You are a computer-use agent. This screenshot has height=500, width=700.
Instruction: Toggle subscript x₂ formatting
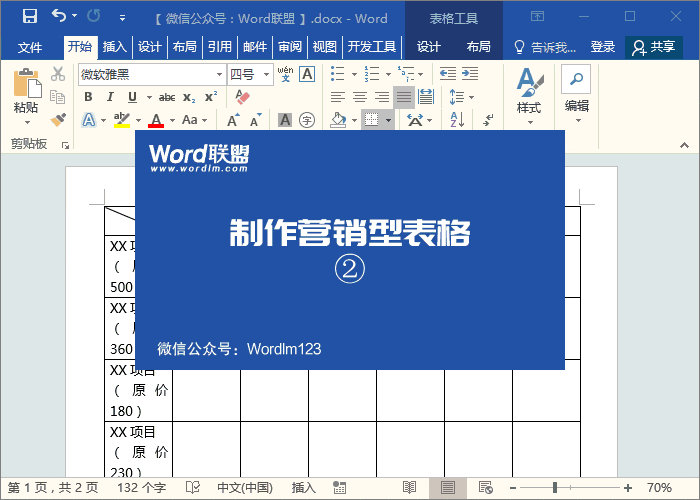point(189,97)
